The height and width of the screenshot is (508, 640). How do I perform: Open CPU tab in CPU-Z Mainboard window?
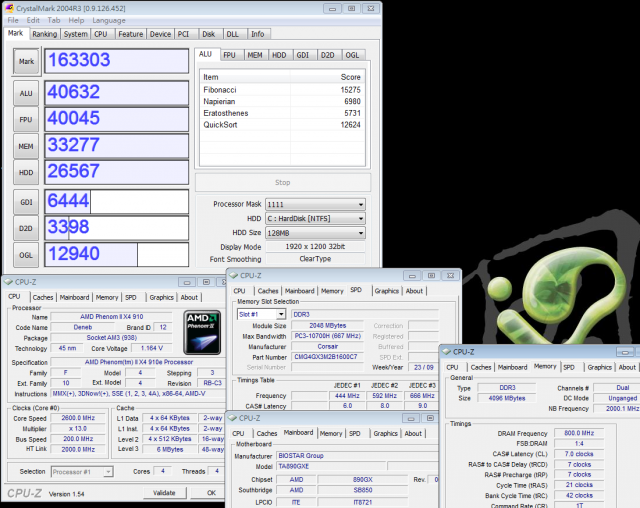[x=238, y=433]
